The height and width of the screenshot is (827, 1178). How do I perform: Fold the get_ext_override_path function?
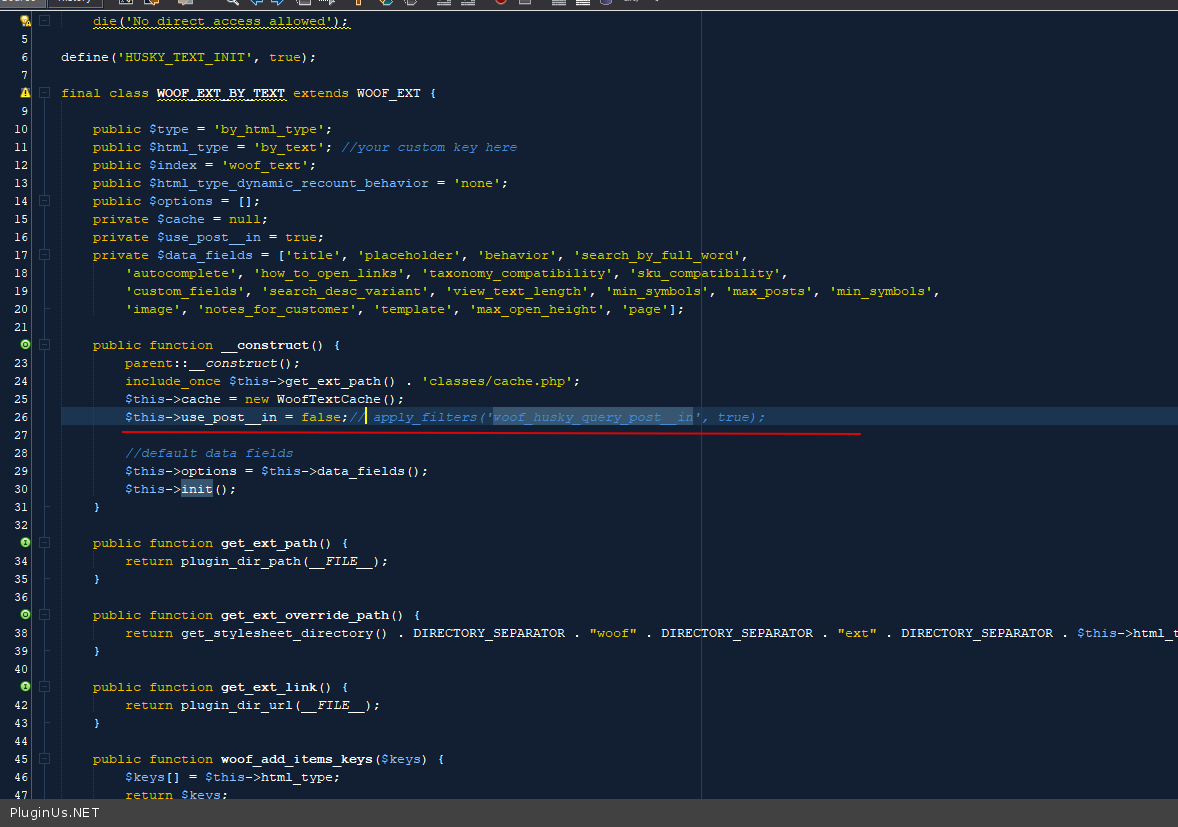pos(44,615)
